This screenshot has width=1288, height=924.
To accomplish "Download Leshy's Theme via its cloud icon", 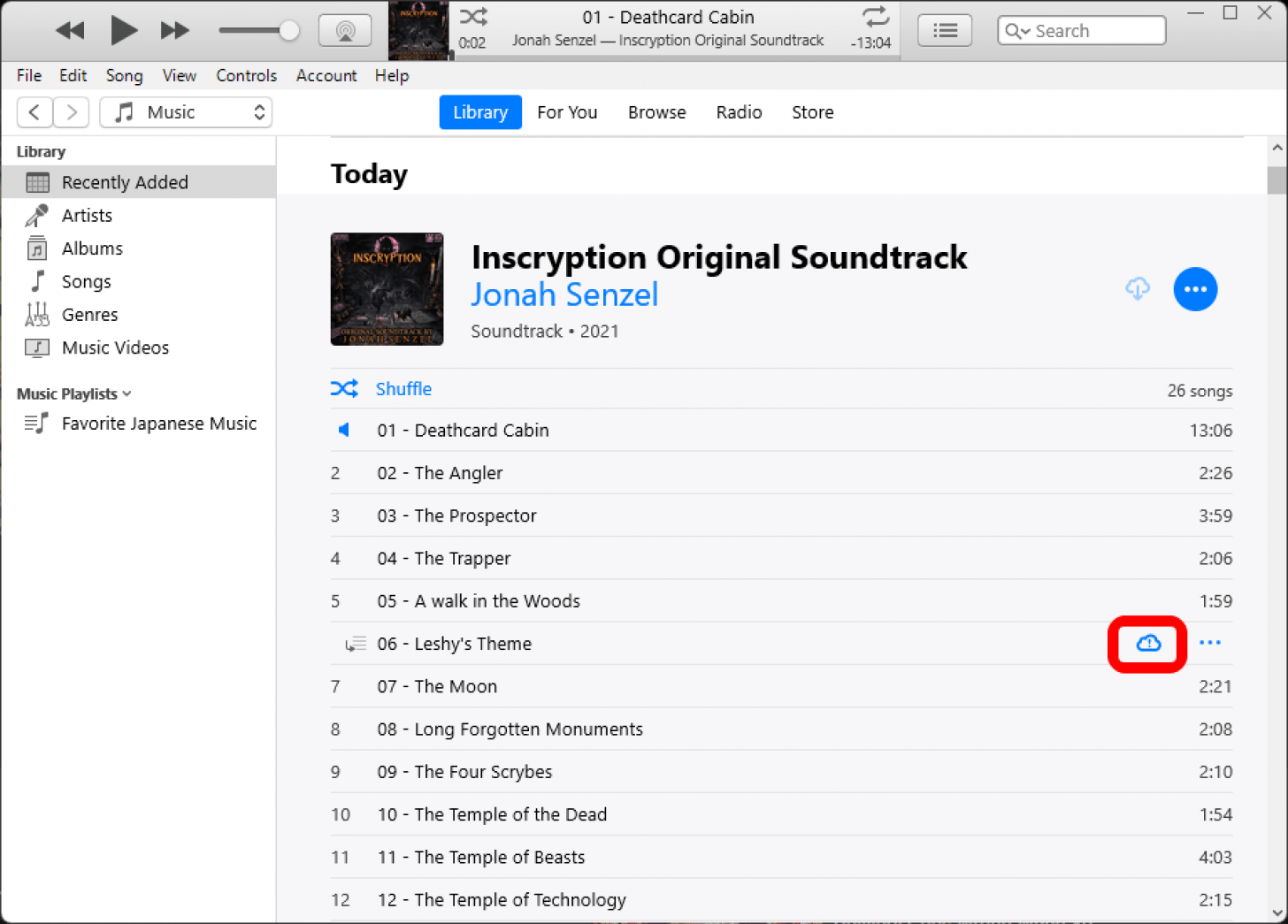I will click(1147, 644).
